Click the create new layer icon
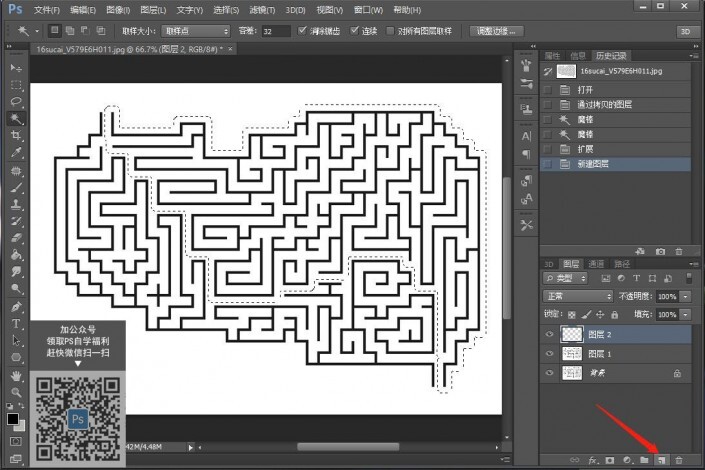705x470 pixels. [660, 459]
